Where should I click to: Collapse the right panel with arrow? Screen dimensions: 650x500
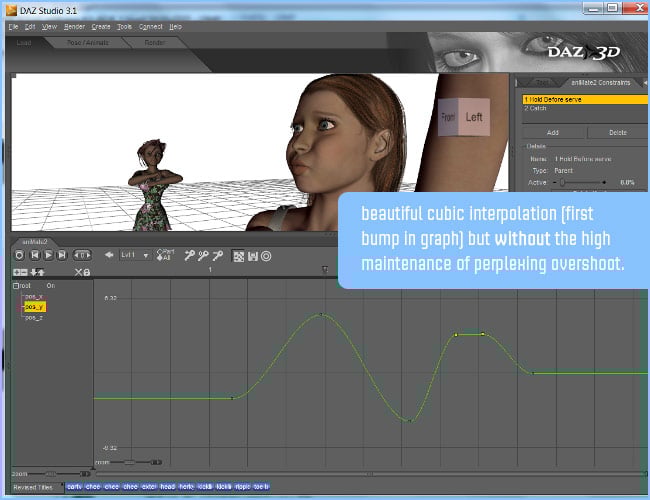pyautogui.click(x=645, y=83)
